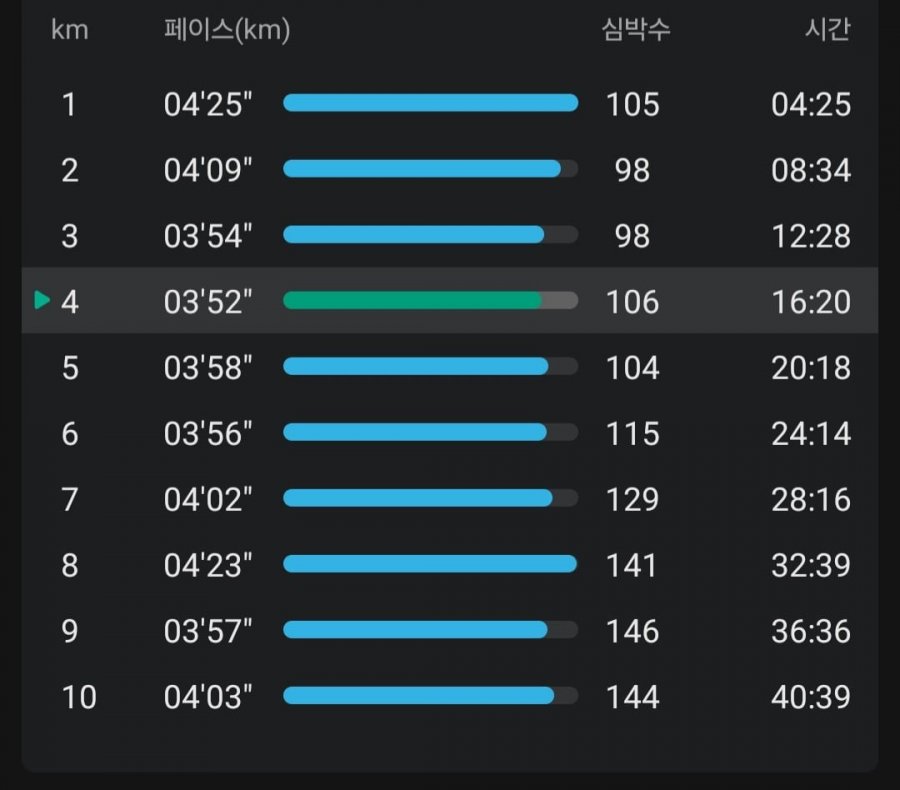Click pace value 03'54" in km 3
Image resolution: width=900 pixels, height=790 pixels.
tap(208, 236)
